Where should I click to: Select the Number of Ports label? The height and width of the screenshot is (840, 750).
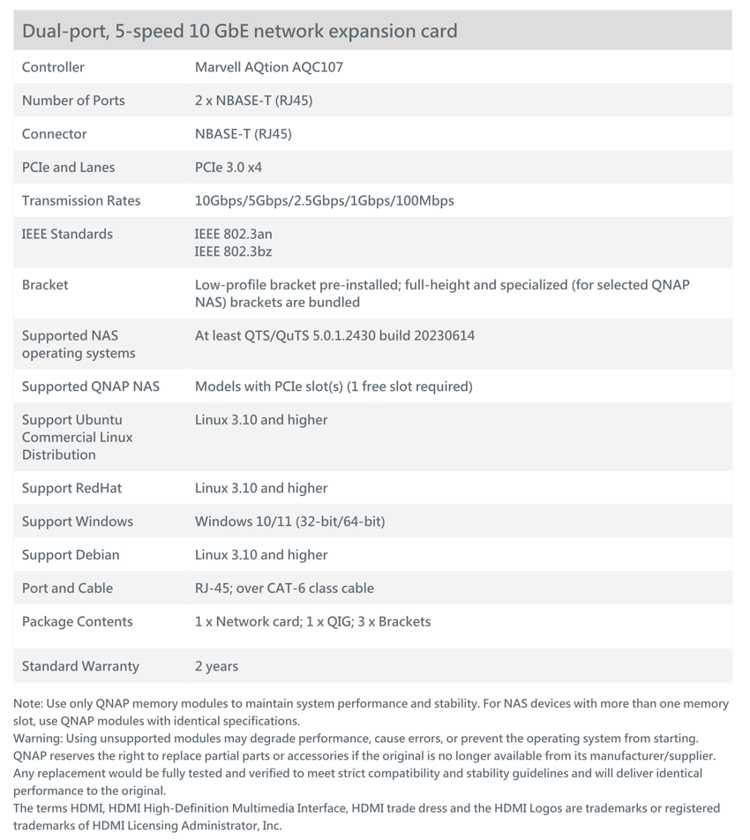tap(73, 100)
